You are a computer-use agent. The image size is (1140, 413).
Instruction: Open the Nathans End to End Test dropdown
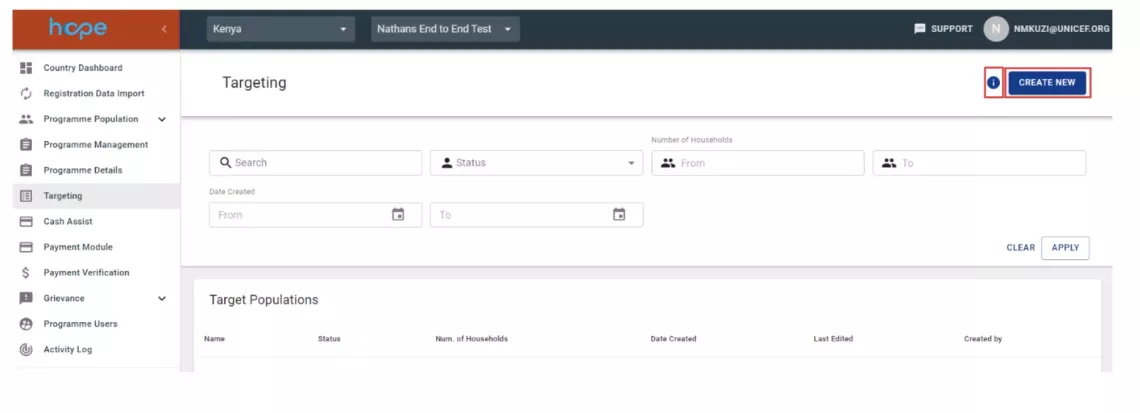pos(445,29)
